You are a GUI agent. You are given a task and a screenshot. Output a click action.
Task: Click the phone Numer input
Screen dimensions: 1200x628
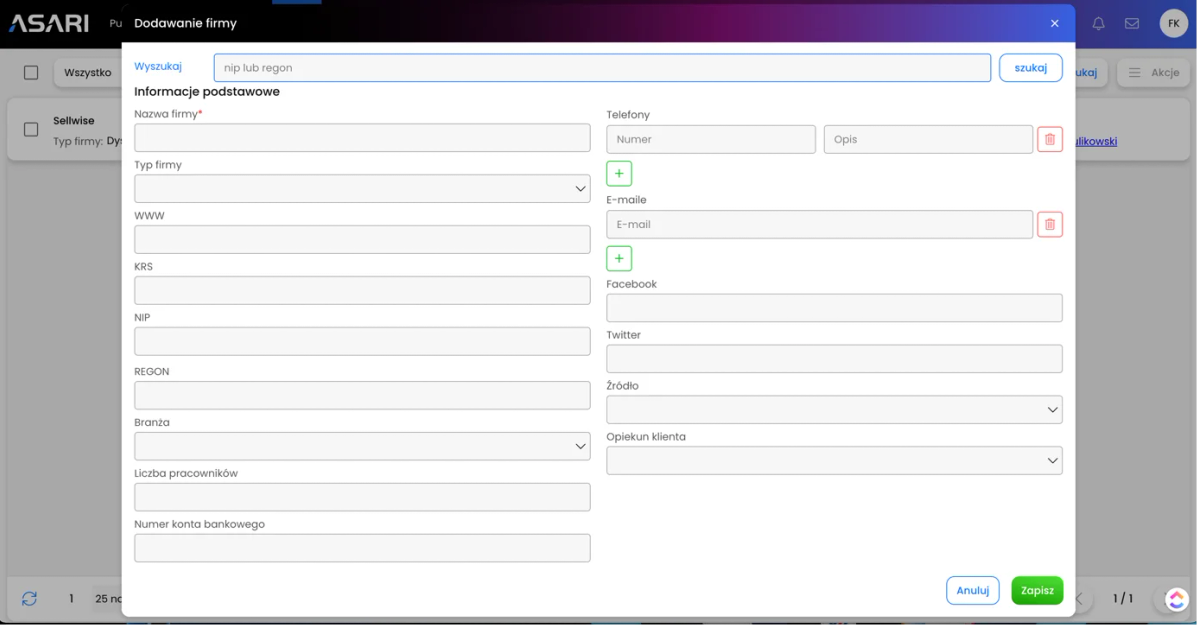(x=711, y=139)
